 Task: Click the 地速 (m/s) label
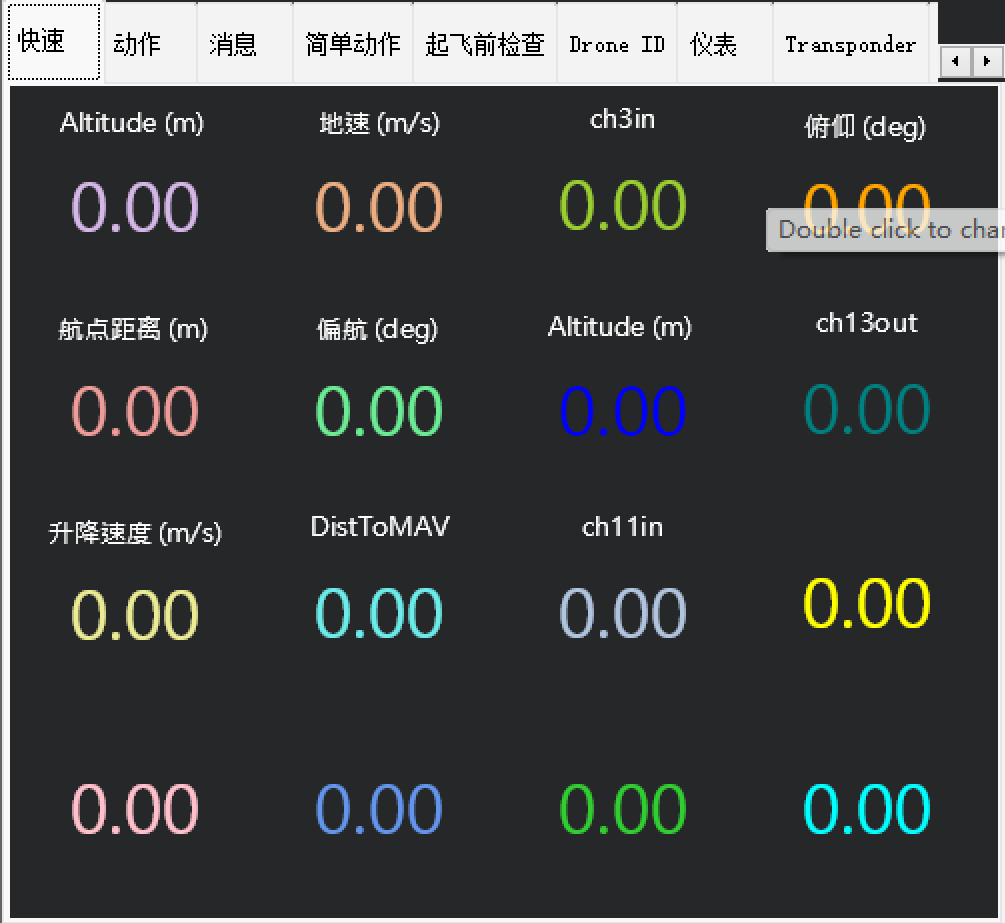tap(379, 123)
